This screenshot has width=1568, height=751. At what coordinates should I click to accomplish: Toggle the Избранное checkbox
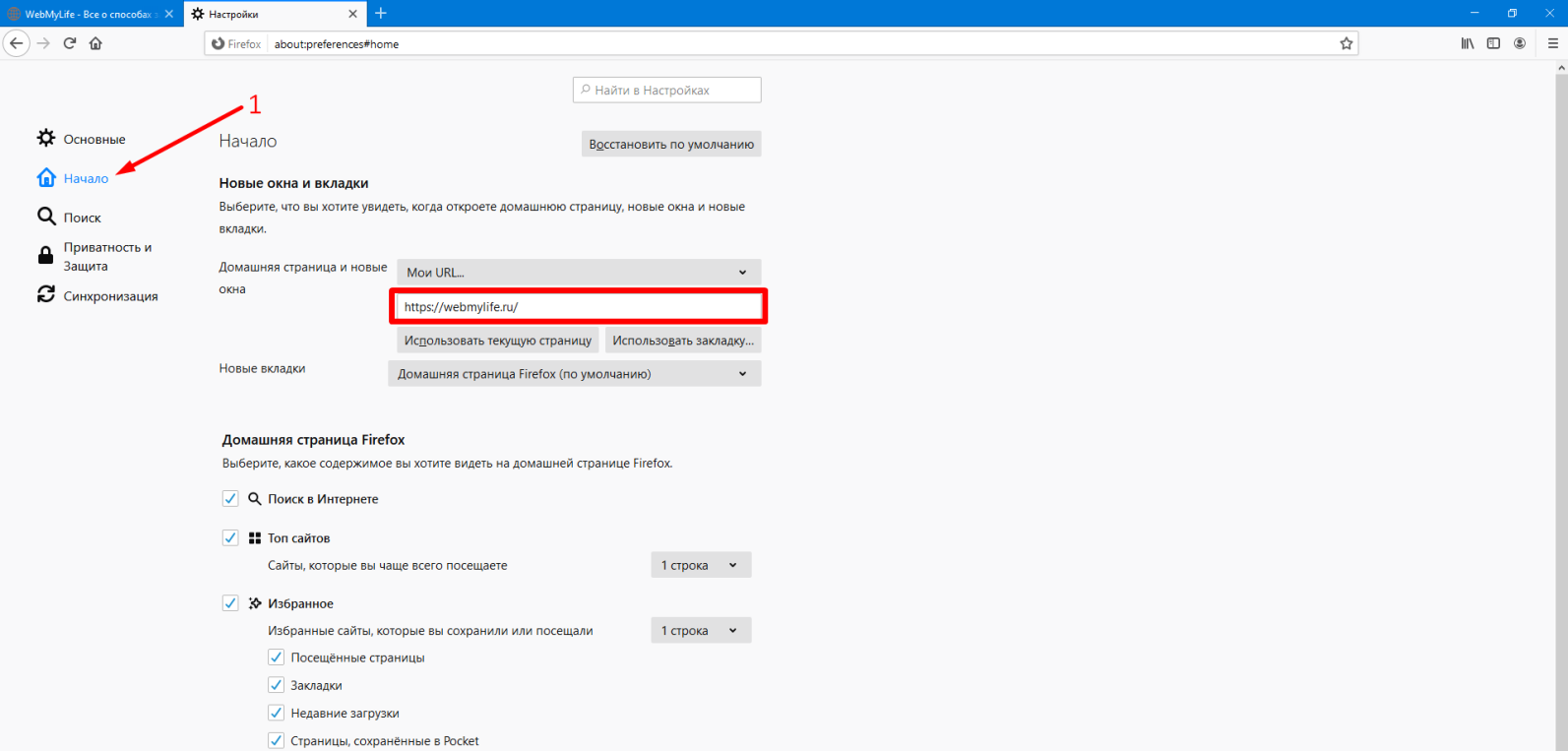tap(230, 603)
